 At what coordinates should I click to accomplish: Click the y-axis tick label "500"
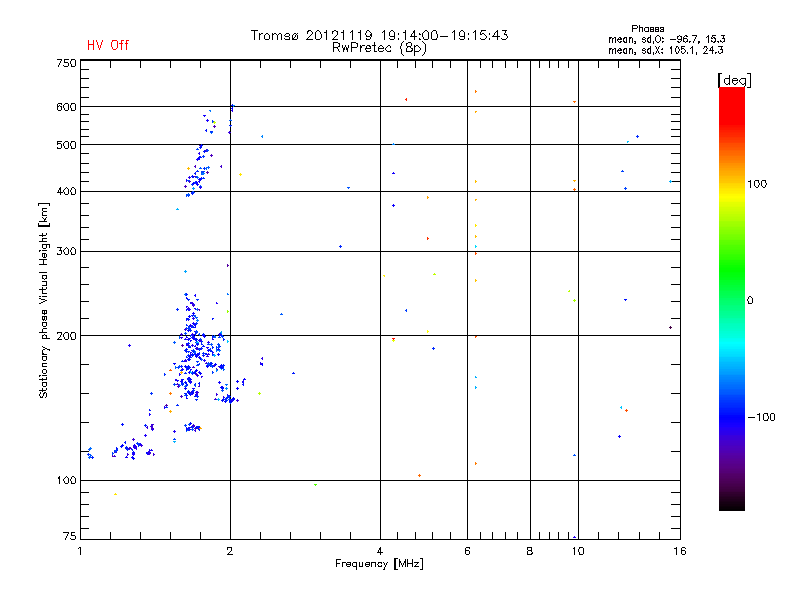pos(66,145)
